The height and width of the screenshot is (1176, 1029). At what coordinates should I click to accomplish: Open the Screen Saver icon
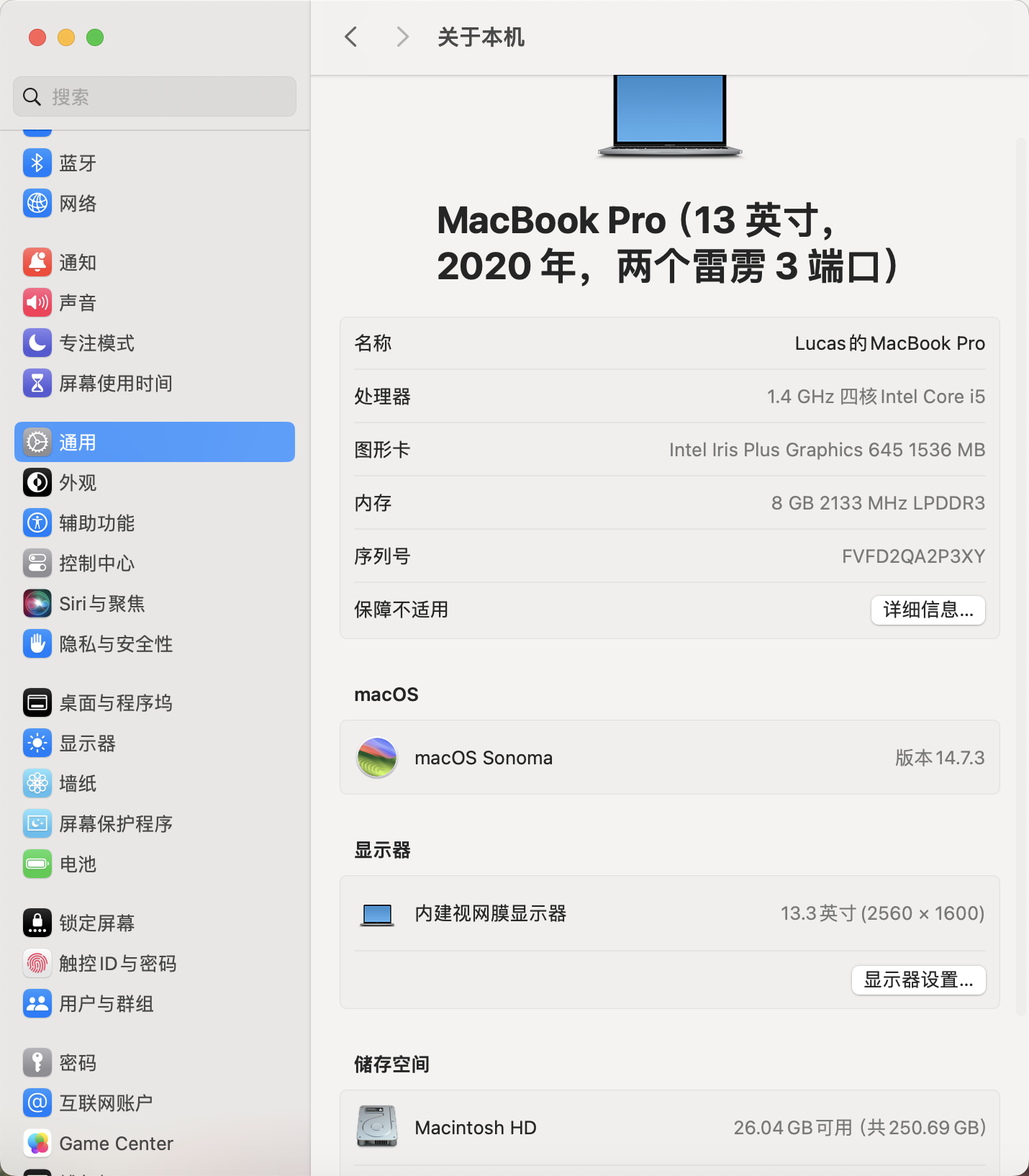[x=37, y=823]
